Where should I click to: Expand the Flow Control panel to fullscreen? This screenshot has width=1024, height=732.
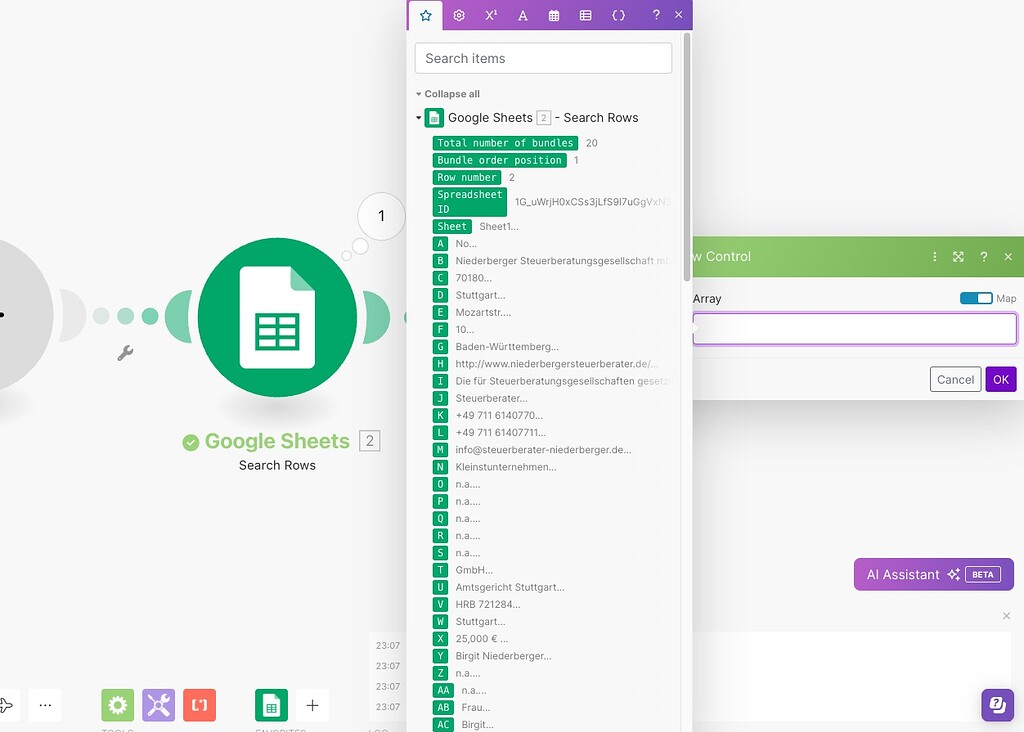tap(957, 256)
